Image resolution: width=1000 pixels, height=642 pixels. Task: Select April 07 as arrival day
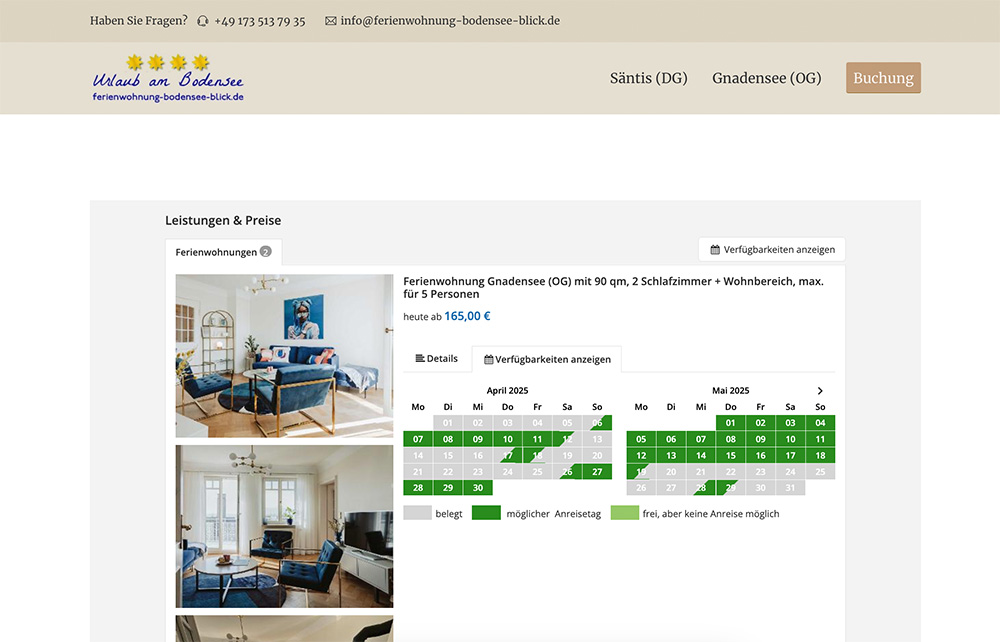pyautogui.click(x=418, y=439)
